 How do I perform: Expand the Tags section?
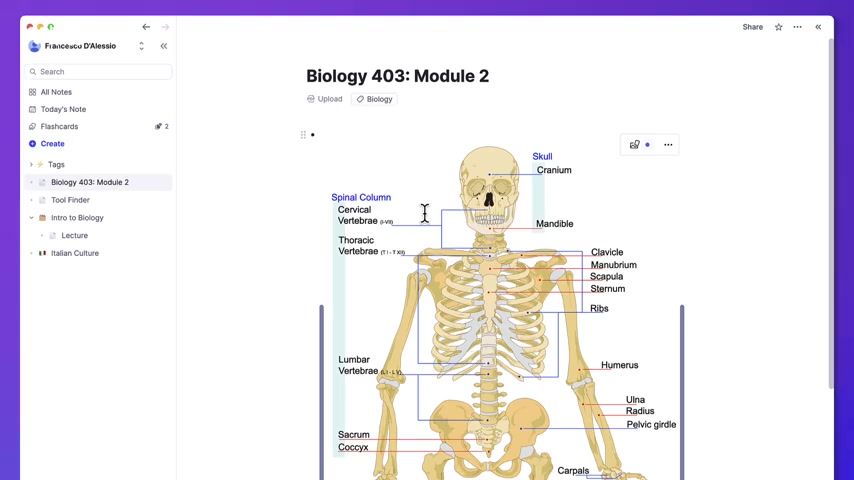(x=31, y=165)
